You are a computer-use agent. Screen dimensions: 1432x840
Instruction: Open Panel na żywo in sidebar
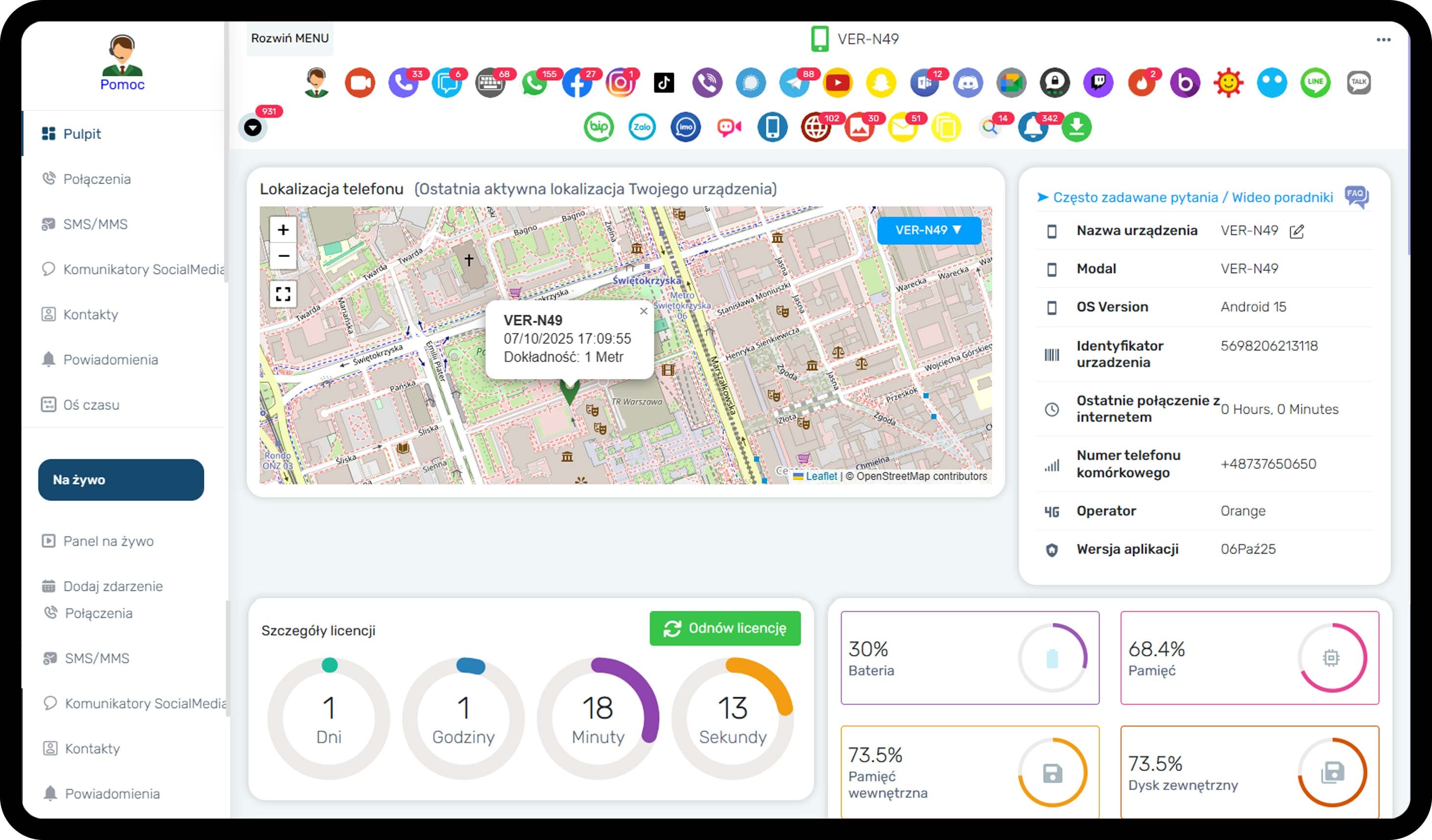[108, 541]
